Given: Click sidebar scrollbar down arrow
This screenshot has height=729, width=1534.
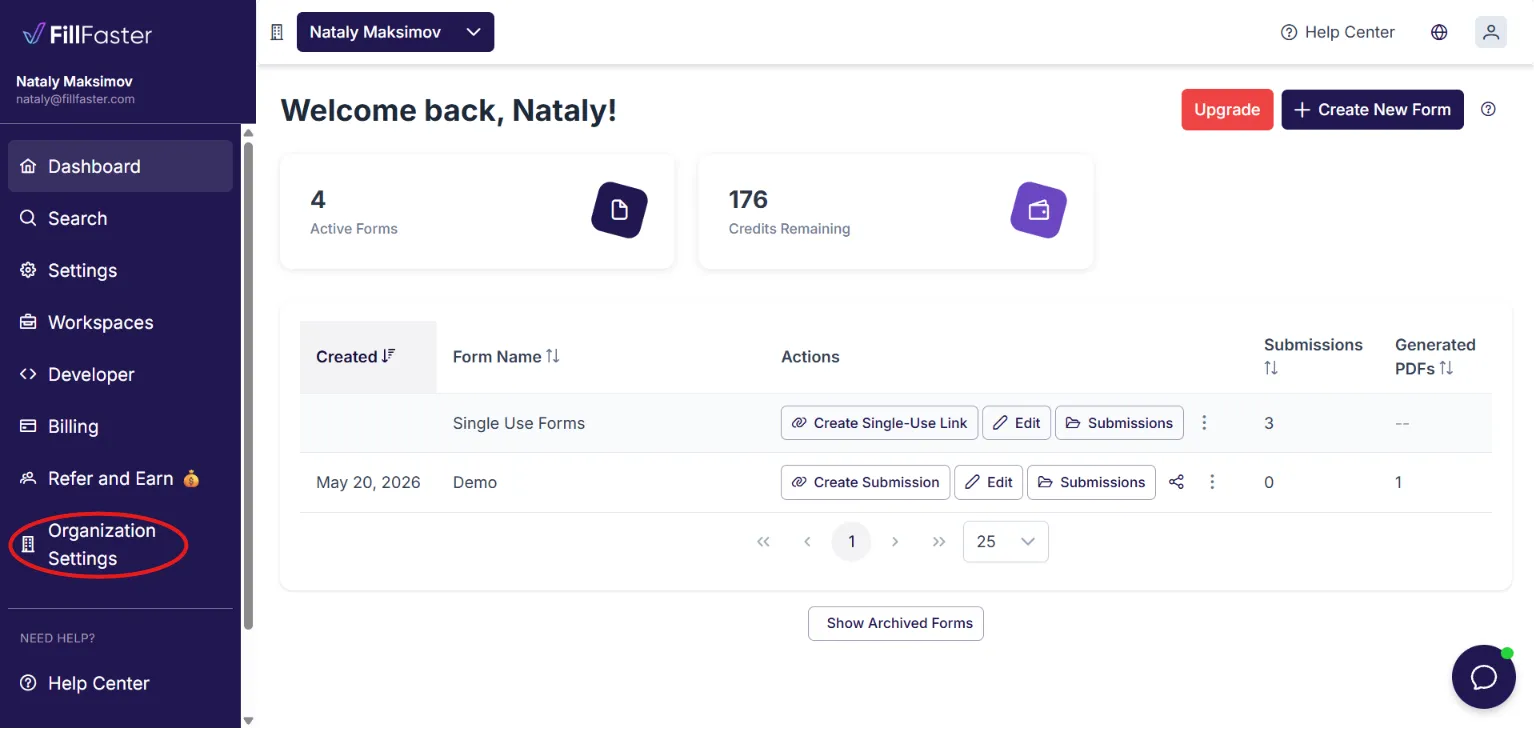Looking at the screenshot, I should [x=249, y=720].
